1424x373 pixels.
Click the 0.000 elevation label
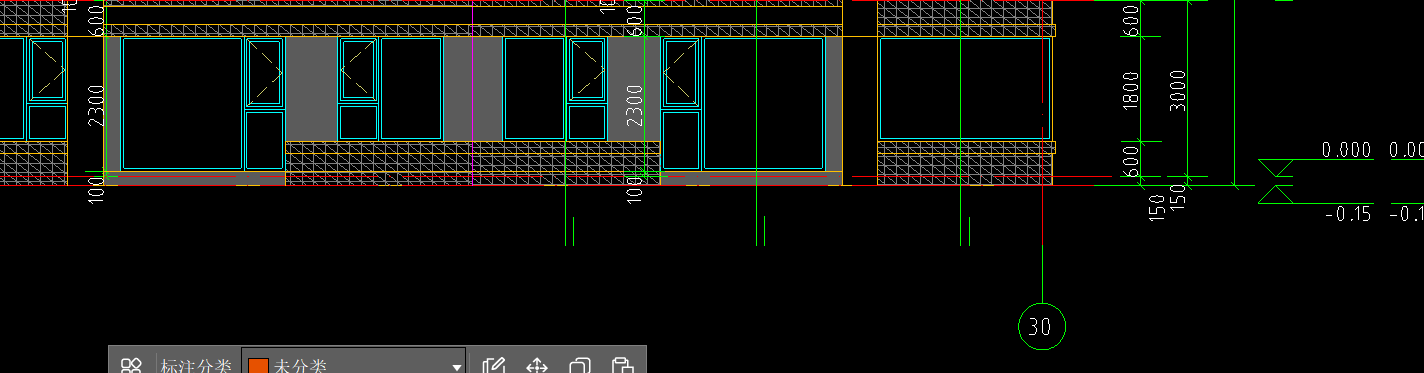click(1347, 150)
